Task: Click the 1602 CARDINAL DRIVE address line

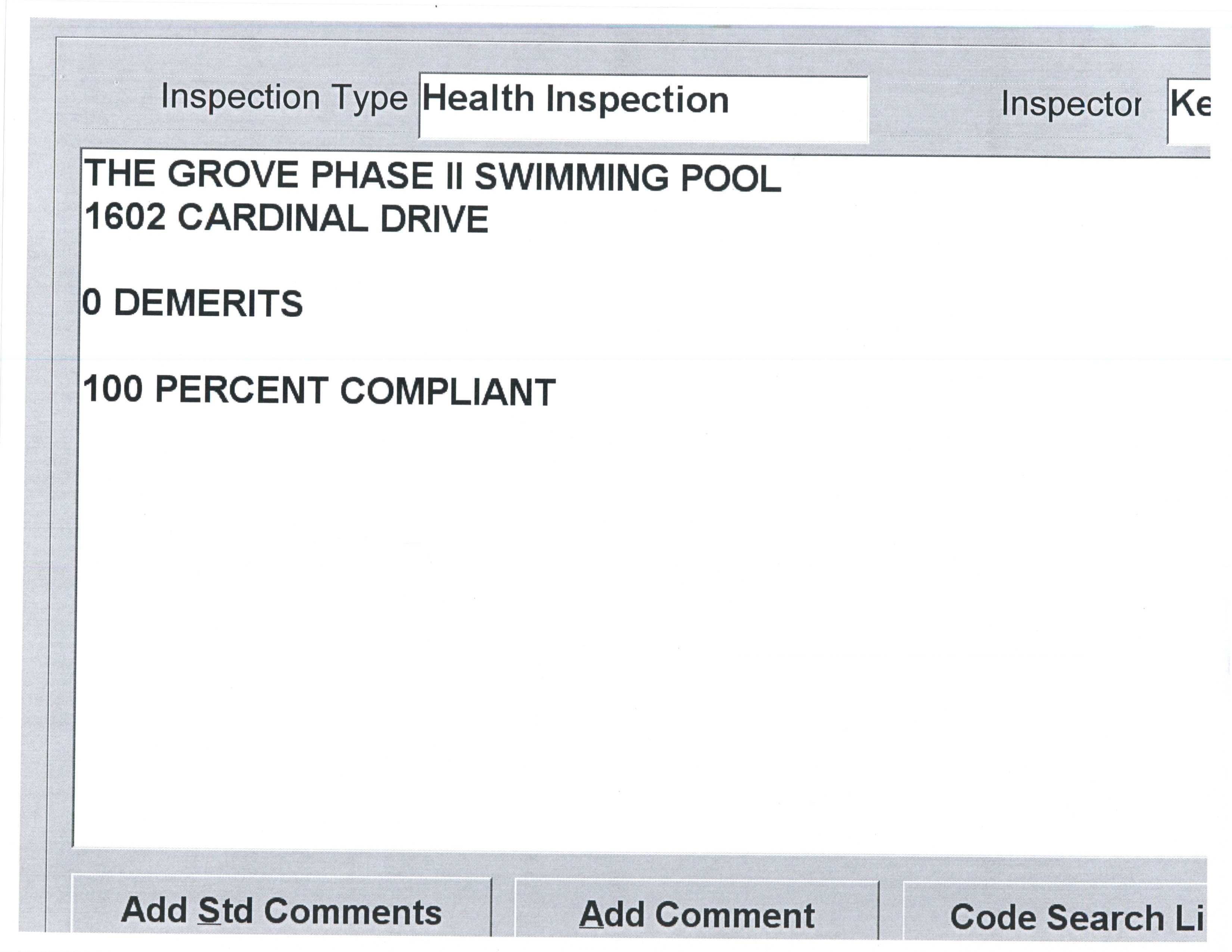Action: click(286, 218)
